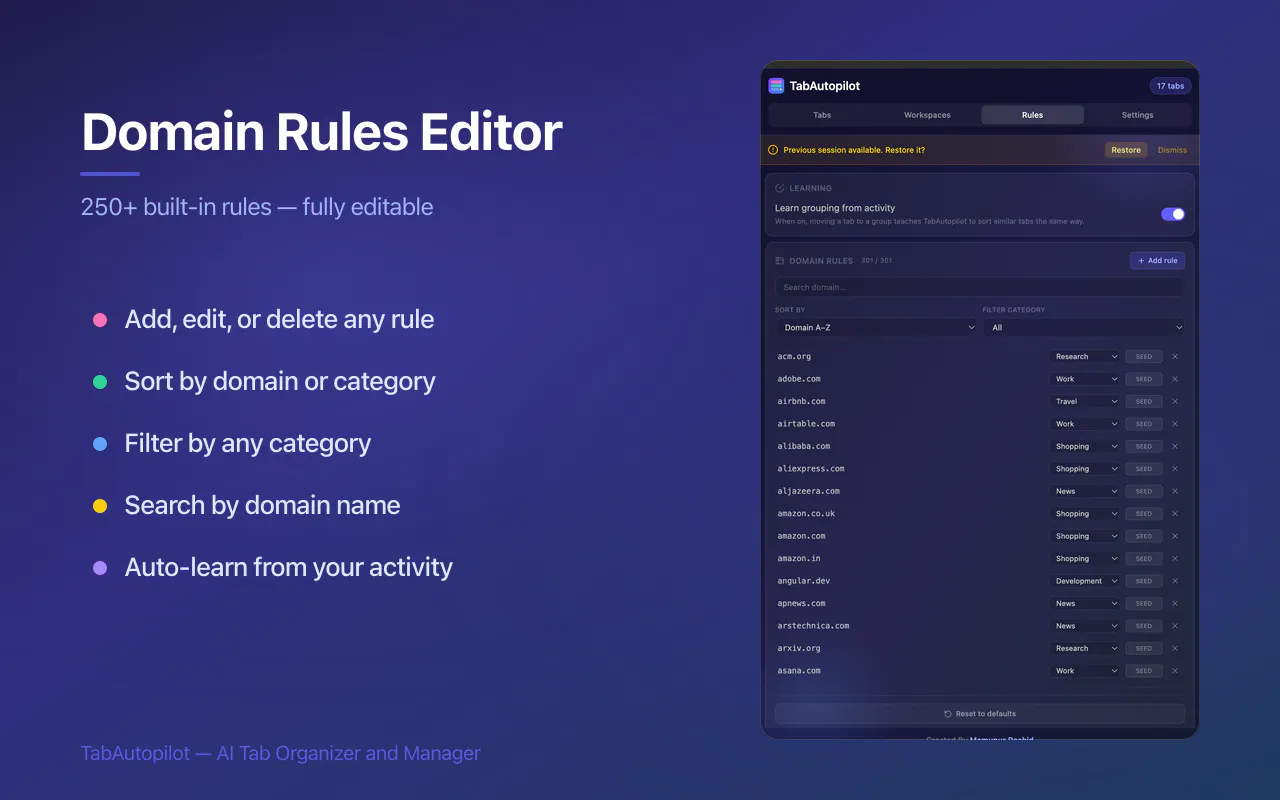Delete the amazon.com rule
The image size is (1280, 800).
(1175, 536)
